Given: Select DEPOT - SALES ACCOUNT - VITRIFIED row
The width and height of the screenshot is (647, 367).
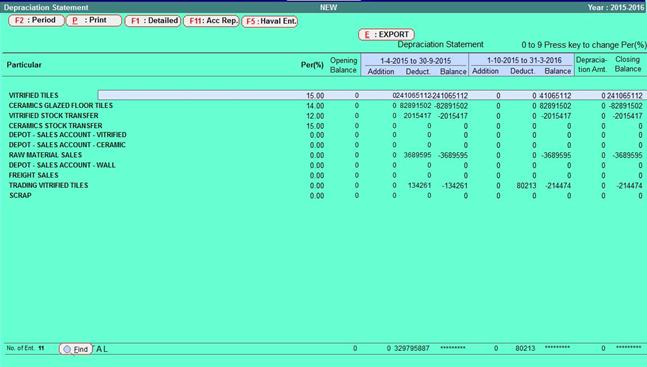Looking at the screenshot, I should 325,135.
